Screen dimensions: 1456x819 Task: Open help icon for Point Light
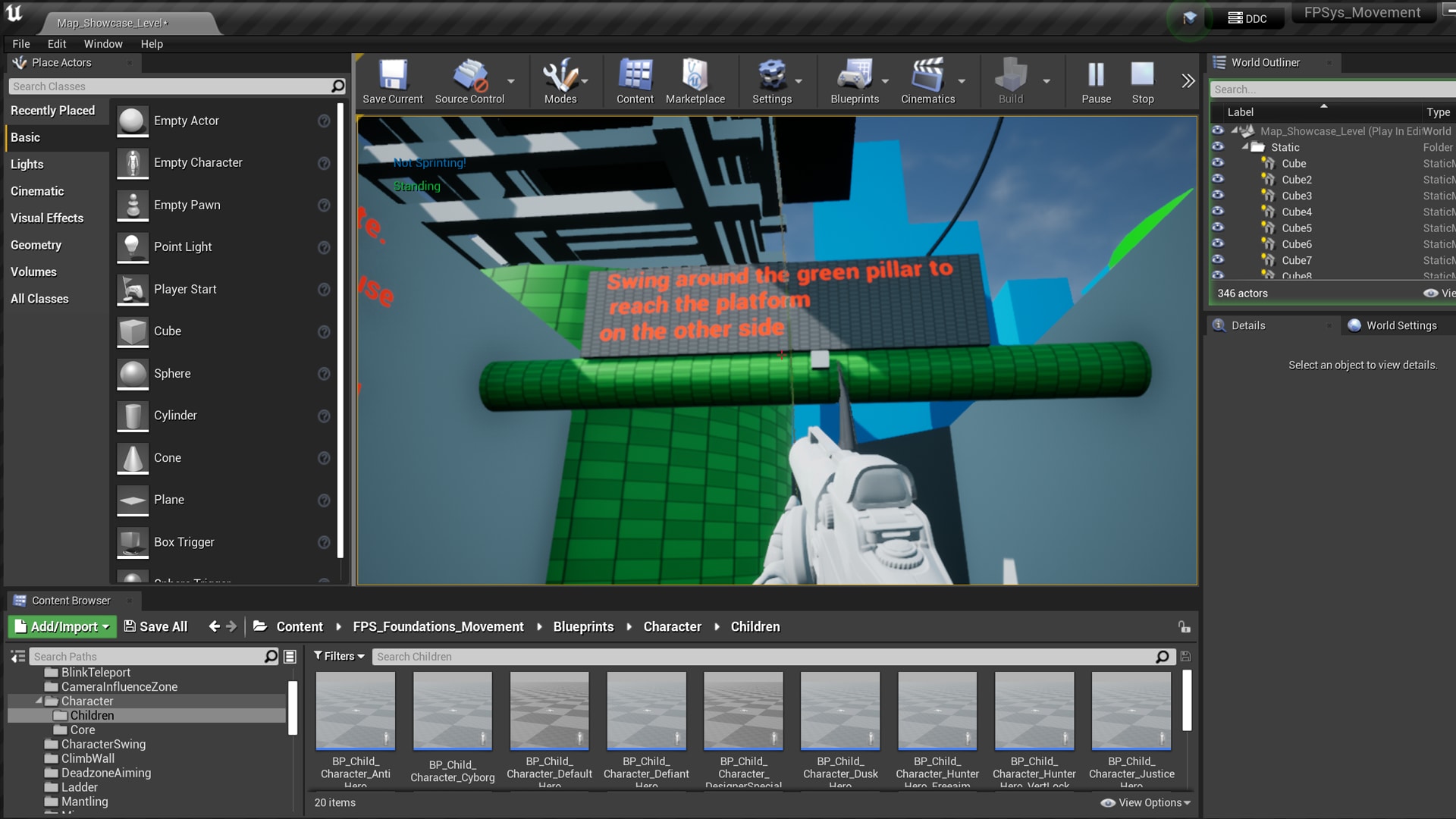click(x=324, y=247)
